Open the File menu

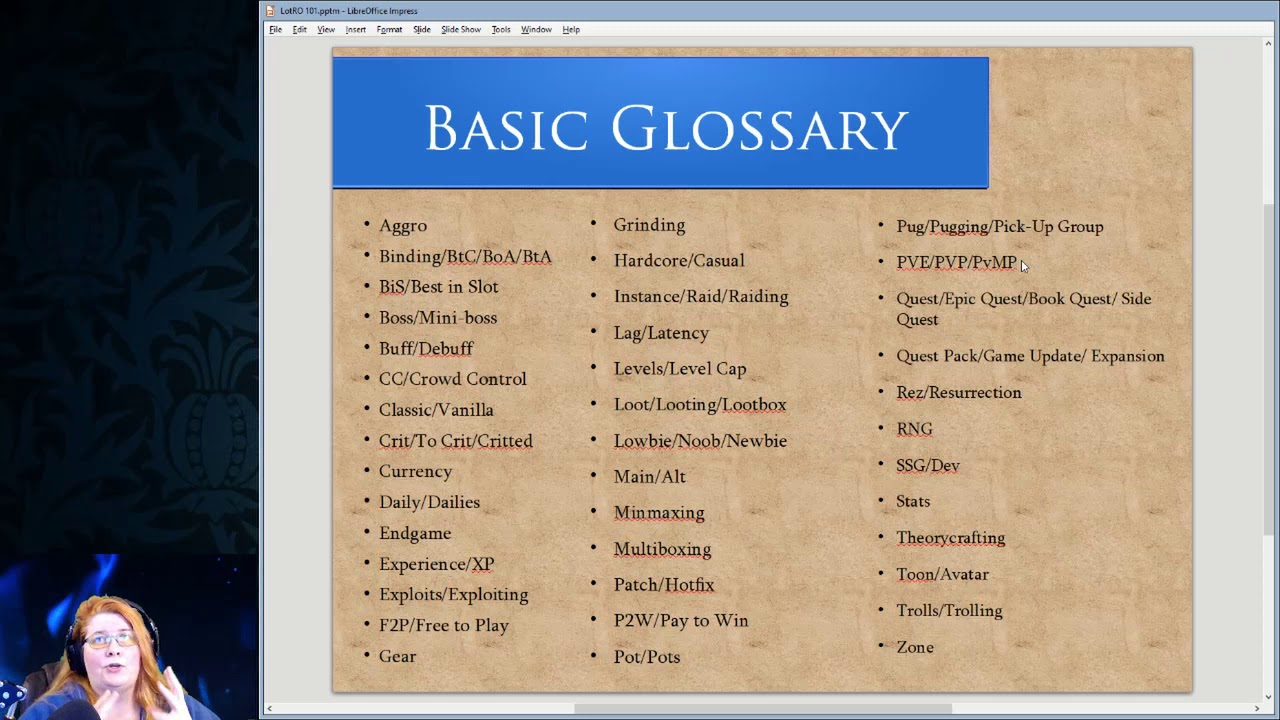tap(275, 30)
